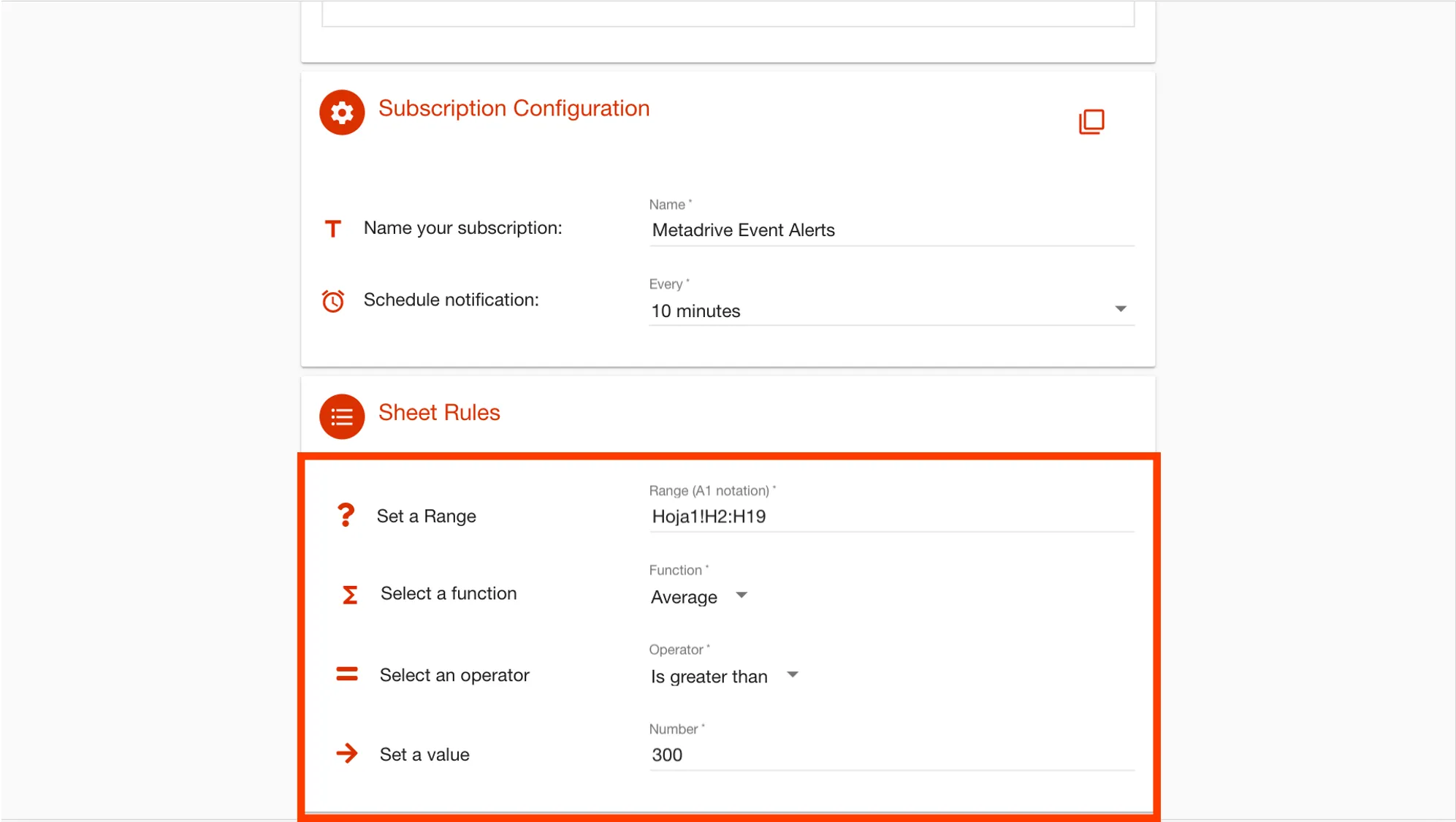Click the question mark Set a Range icon
This screenshot has height=822, width=1456.
pyautogui.click(x=346, y=515)
